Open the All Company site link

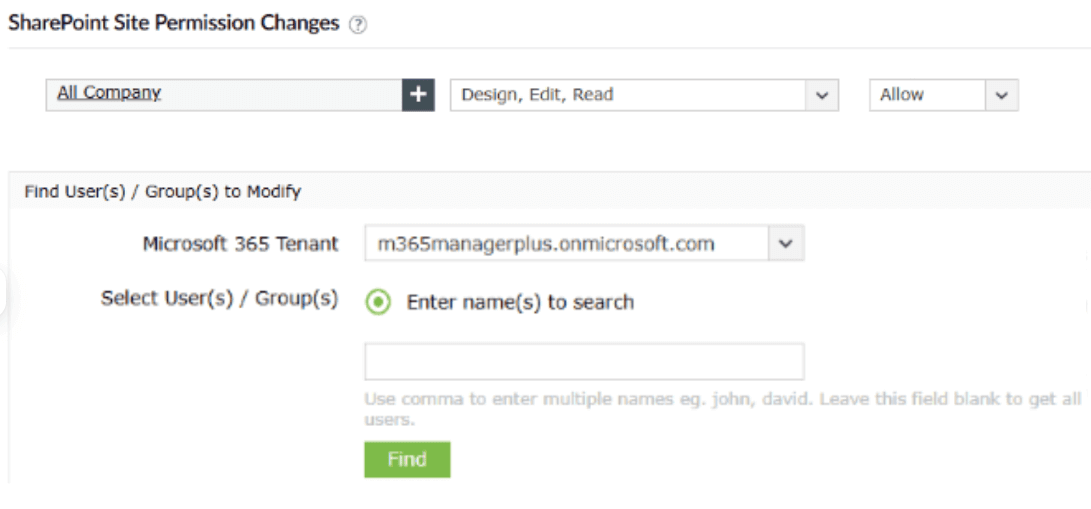(109, 93)
